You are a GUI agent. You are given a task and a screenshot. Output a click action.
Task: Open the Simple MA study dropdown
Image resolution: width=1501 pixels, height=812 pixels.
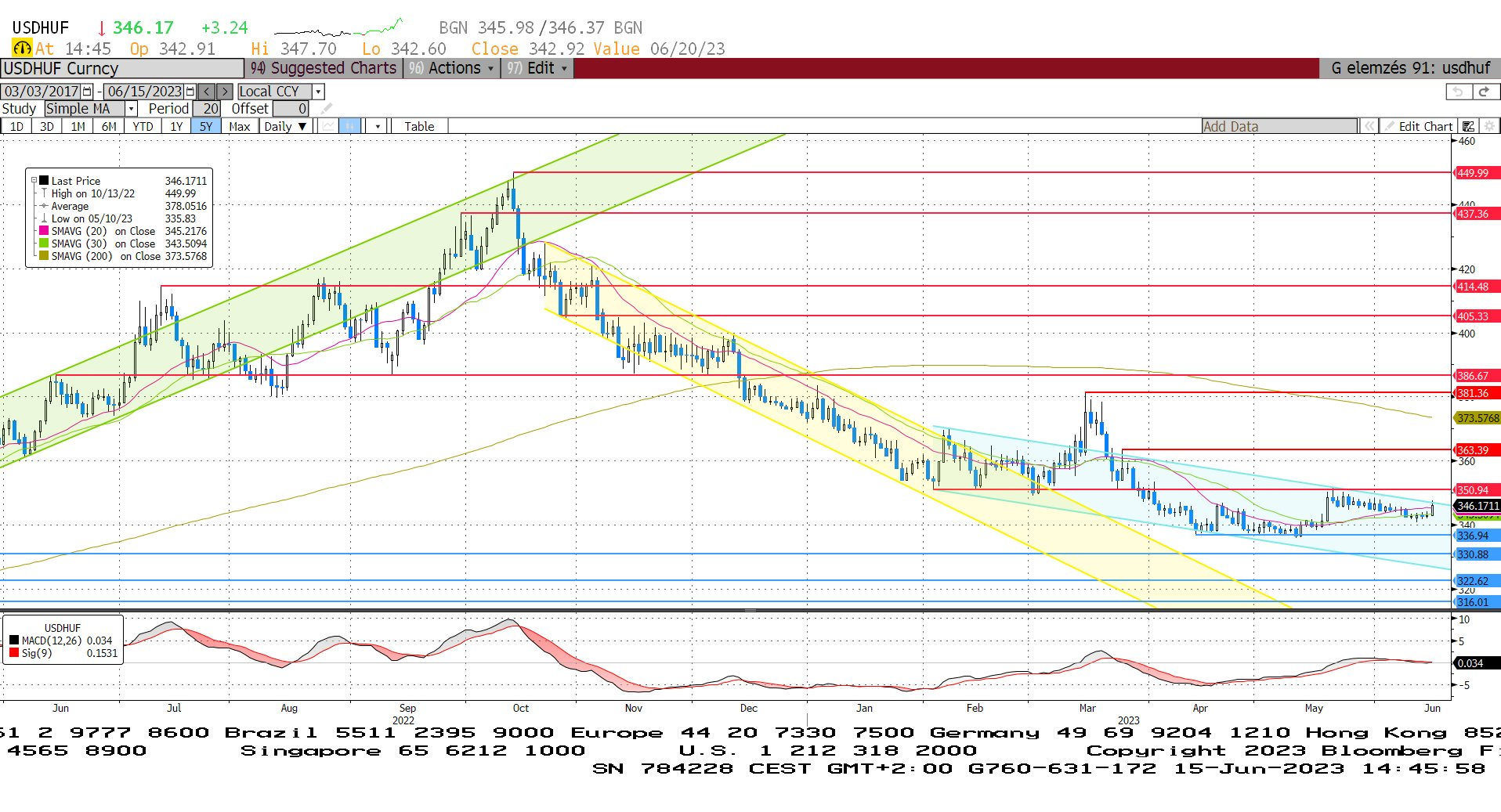(x=132, y=109)
